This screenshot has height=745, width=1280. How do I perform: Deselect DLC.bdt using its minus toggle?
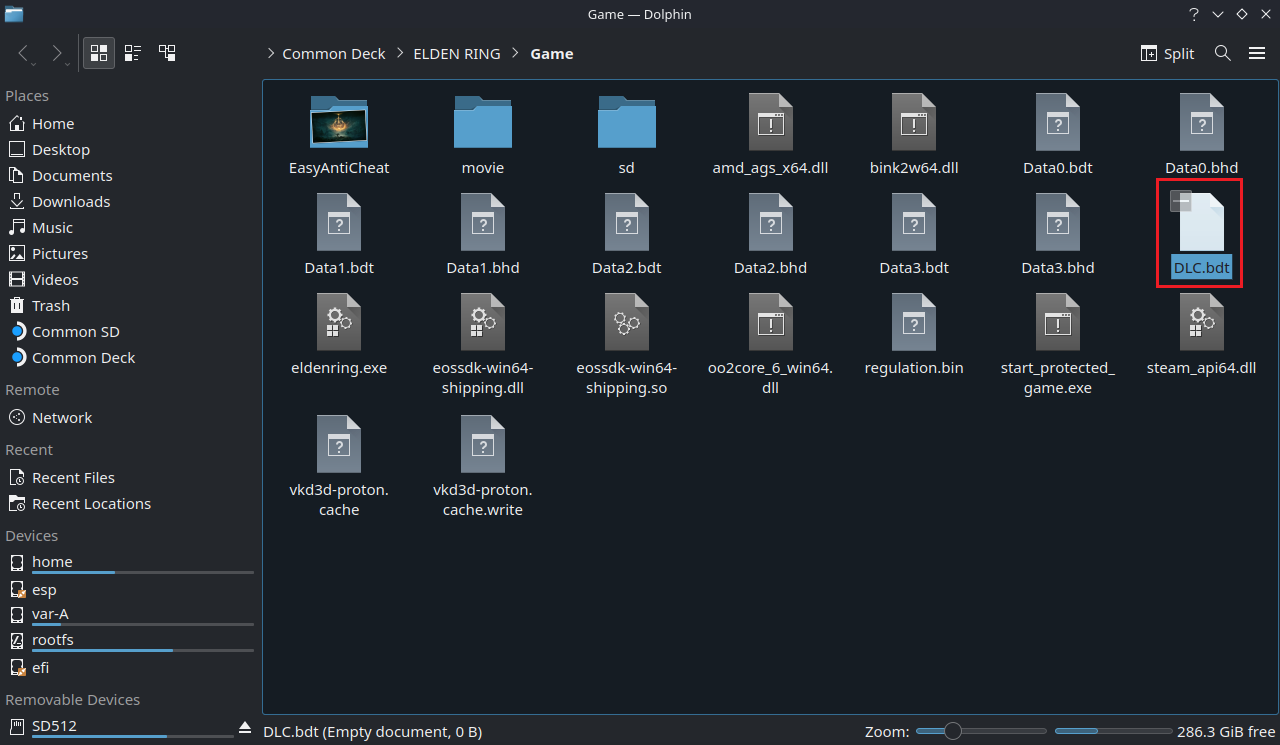(x=1181, y=201)
